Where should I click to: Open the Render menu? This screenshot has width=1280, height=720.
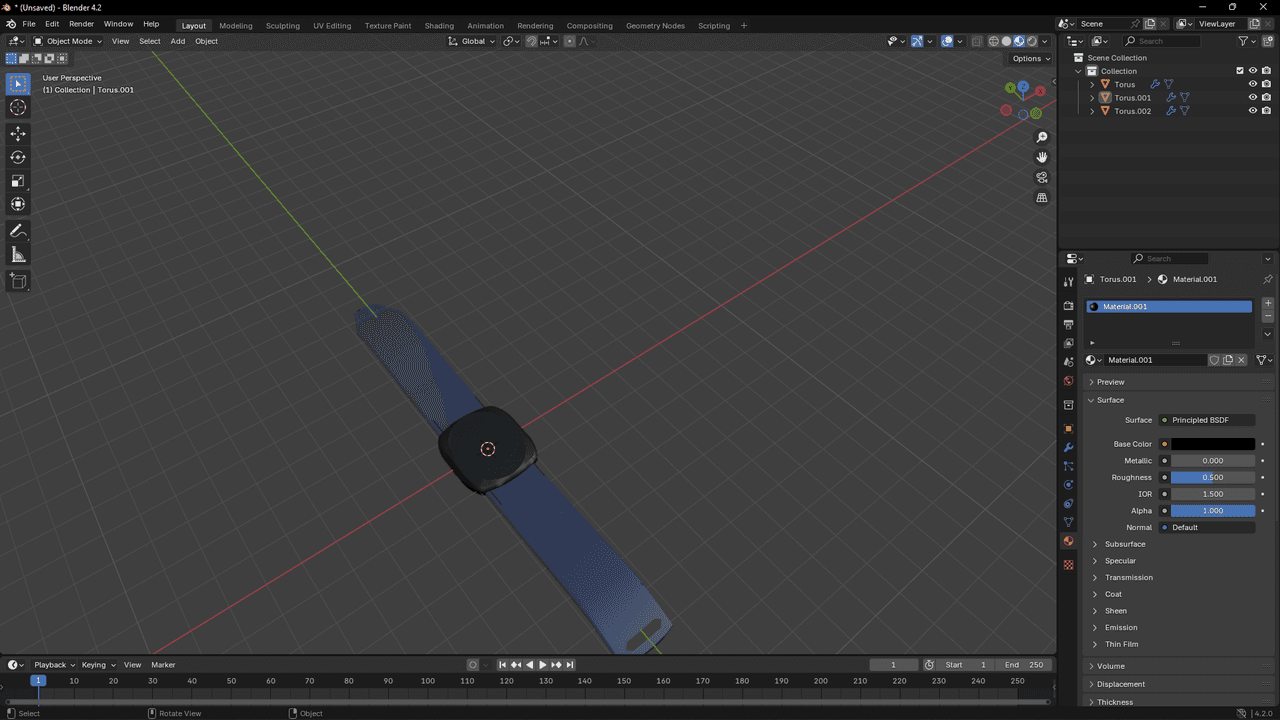[x=81, y=24]
